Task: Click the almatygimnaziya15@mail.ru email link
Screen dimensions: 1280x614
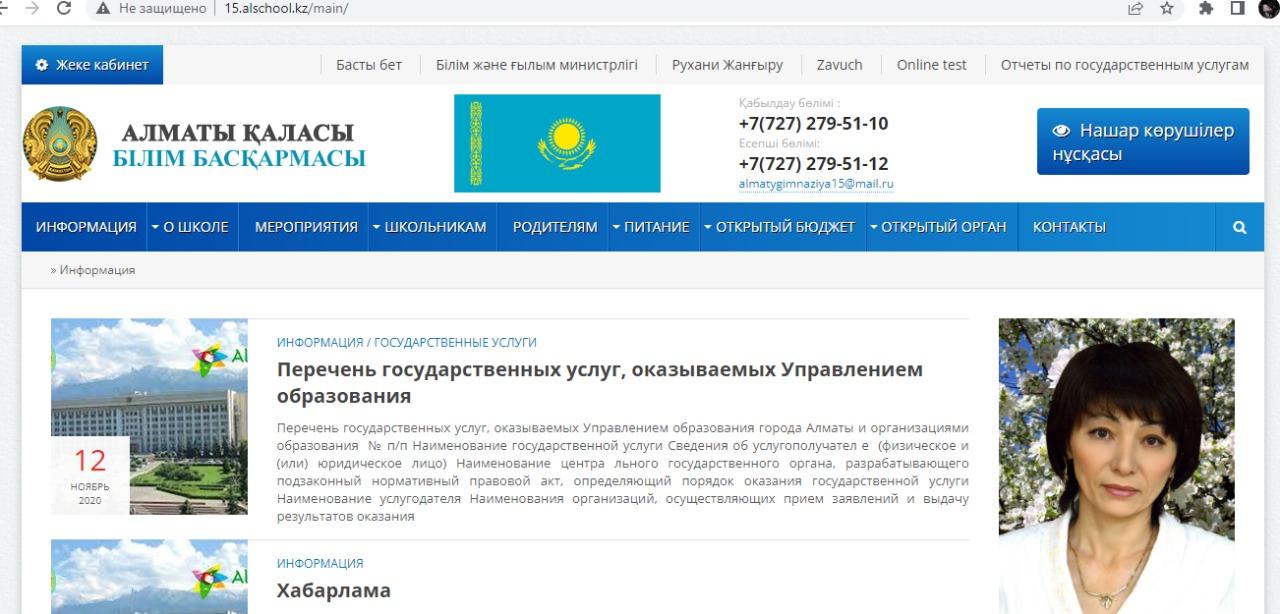Action: tap(815, 185)
